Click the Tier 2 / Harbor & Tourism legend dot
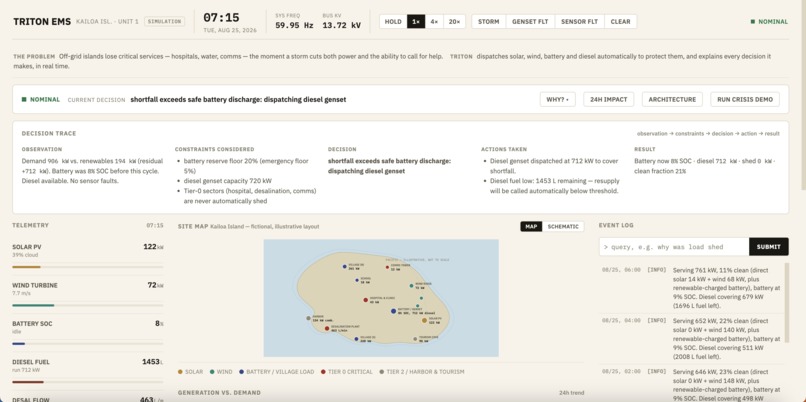Viewport: 806px width, 402px height. (381, 372)
